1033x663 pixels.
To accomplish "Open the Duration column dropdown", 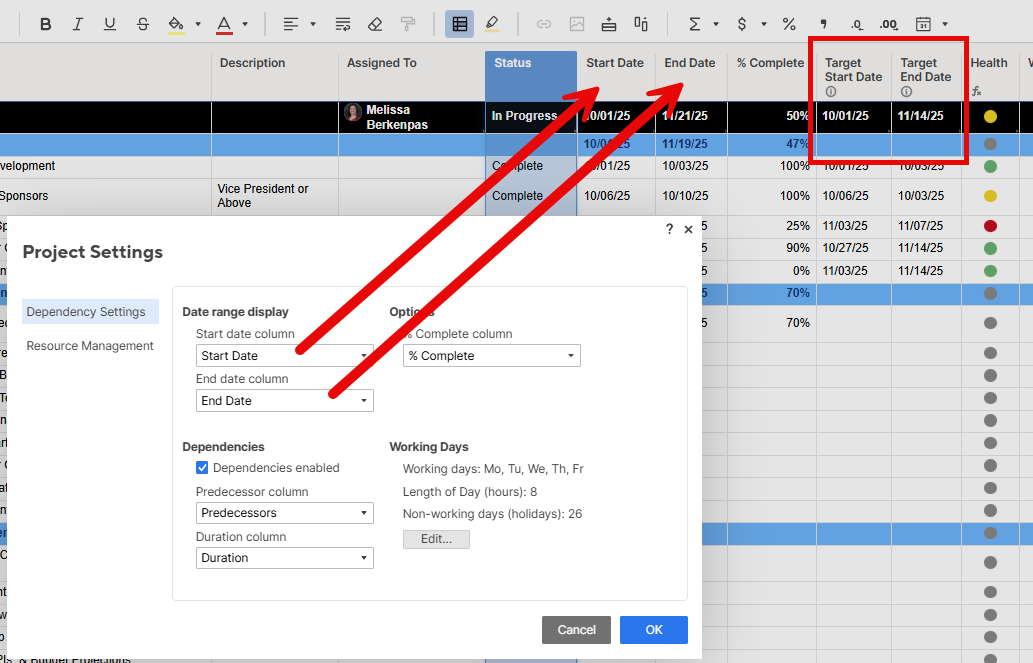I will [285, 558].
